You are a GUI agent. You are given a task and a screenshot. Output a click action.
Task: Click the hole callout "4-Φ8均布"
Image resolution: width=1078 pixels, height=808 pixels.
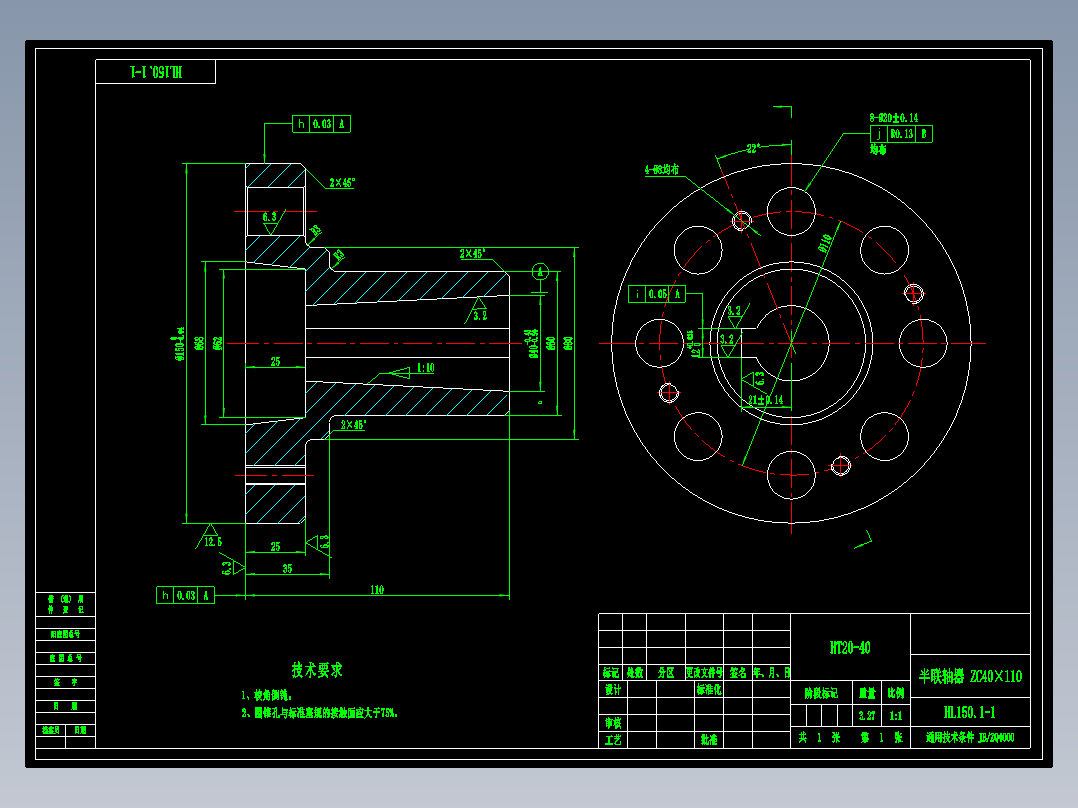point(662,169)
